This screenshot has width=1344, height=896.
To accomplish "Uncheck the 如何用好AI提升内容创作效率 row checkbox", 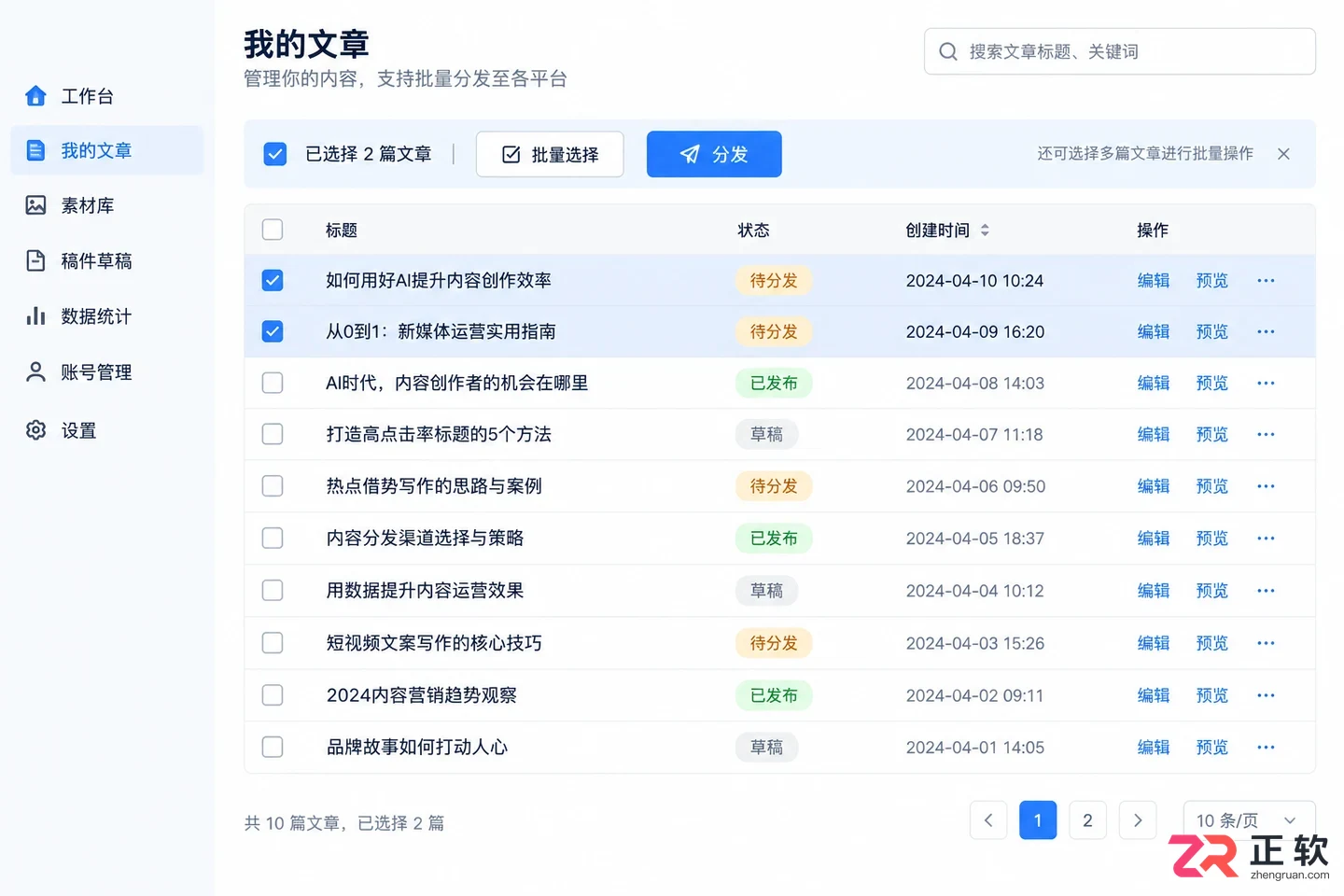I will [x=273, y=280].
